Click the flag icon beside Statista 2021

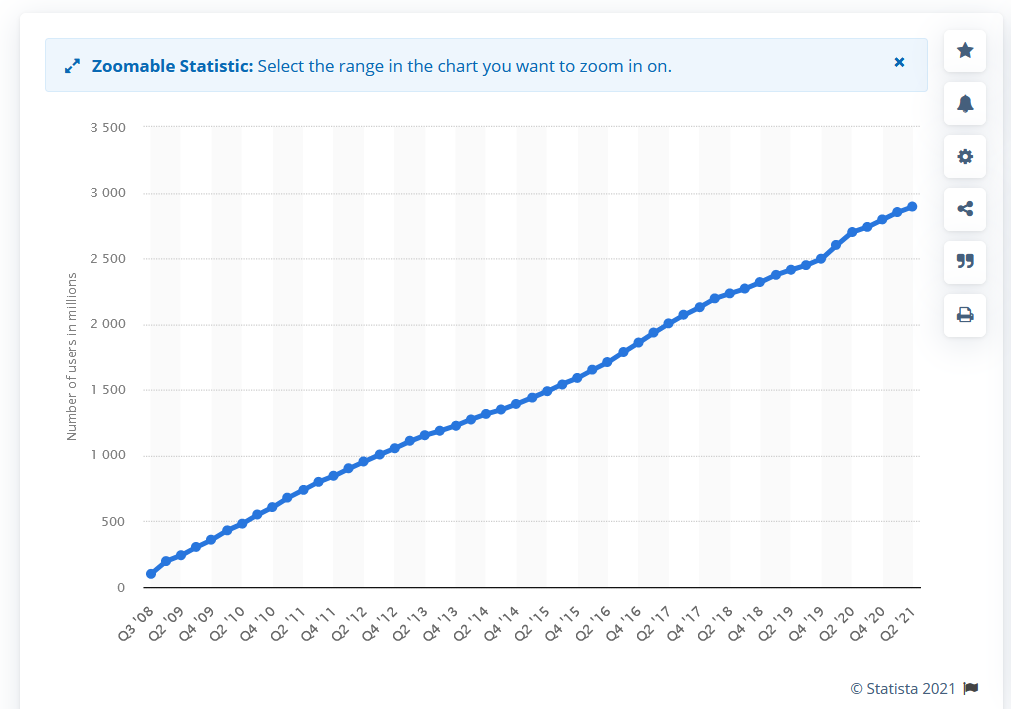[x=970, y=688]
